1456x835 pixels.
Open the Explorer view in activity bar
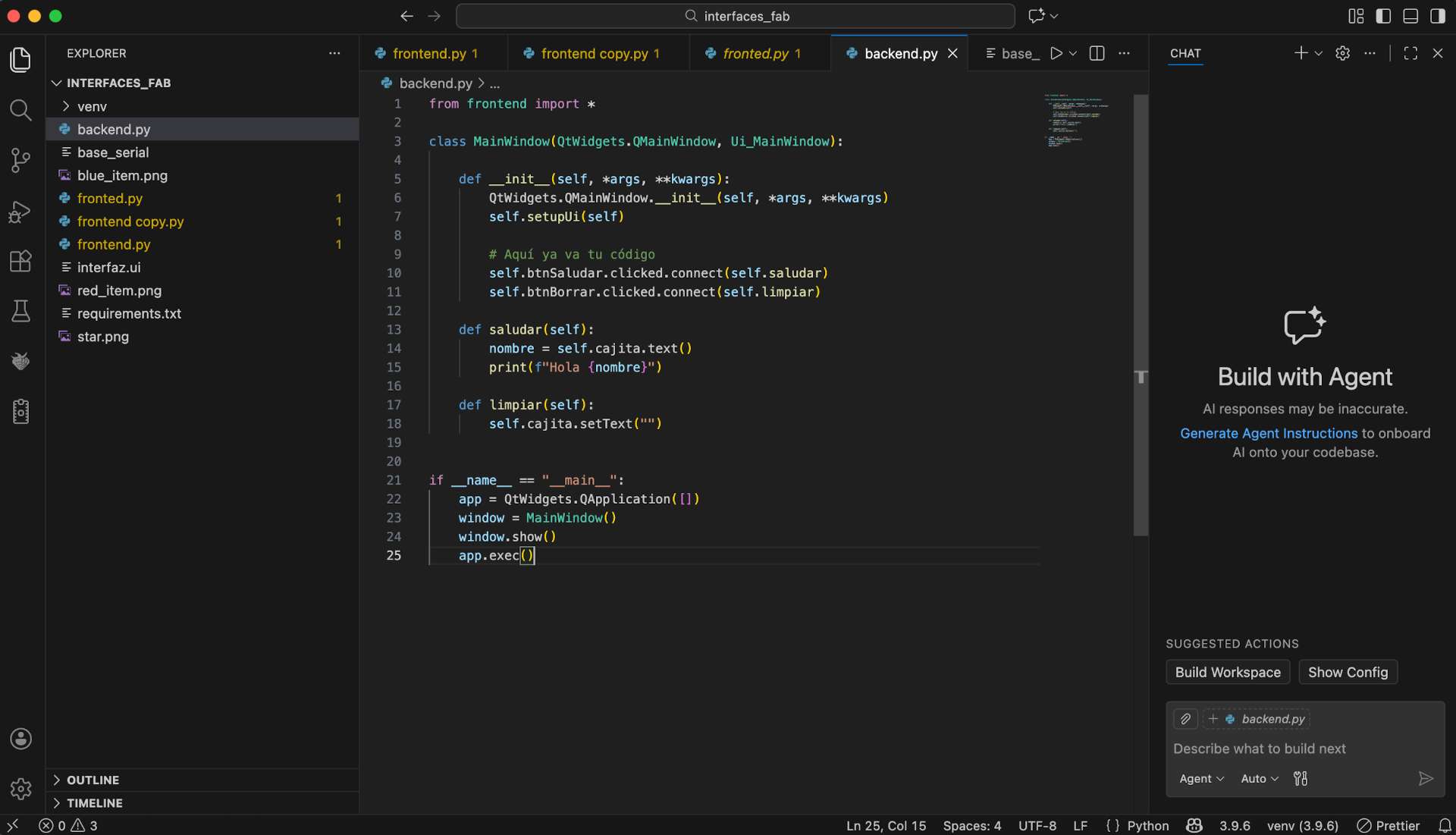pyautogui.click(x=20, y=60)
